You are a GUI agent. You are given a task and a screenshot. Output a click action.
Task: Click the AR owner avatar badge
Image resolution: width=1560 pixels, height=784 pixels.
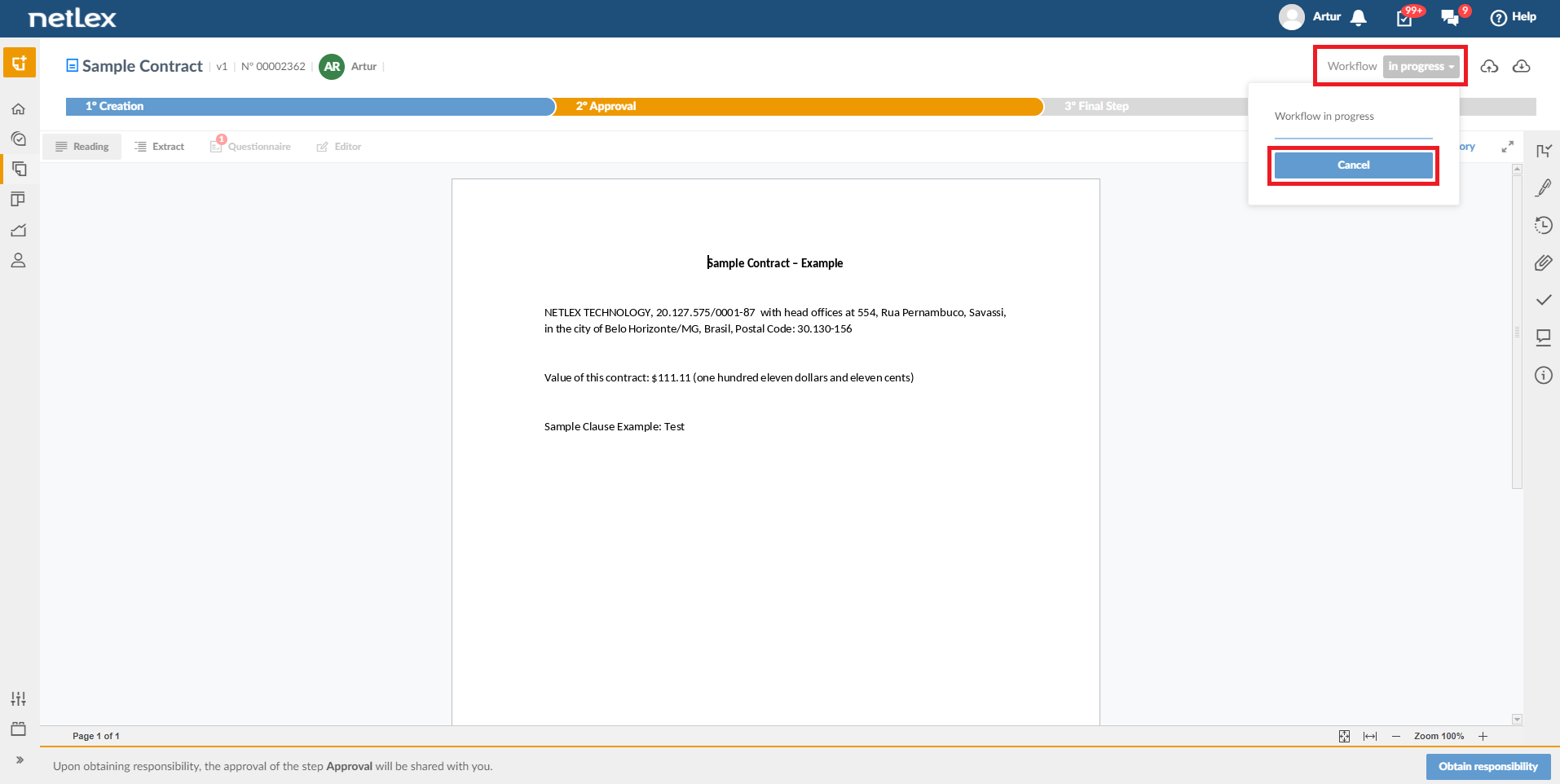pos(332,67)
